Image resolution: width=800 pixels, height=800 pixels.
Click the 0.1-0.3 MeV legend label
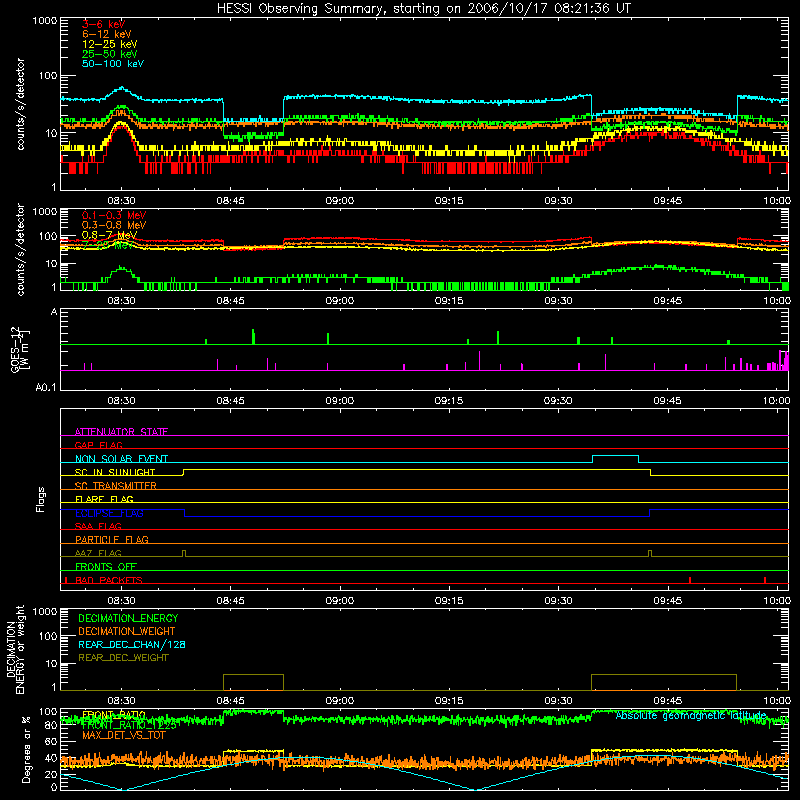114,215
